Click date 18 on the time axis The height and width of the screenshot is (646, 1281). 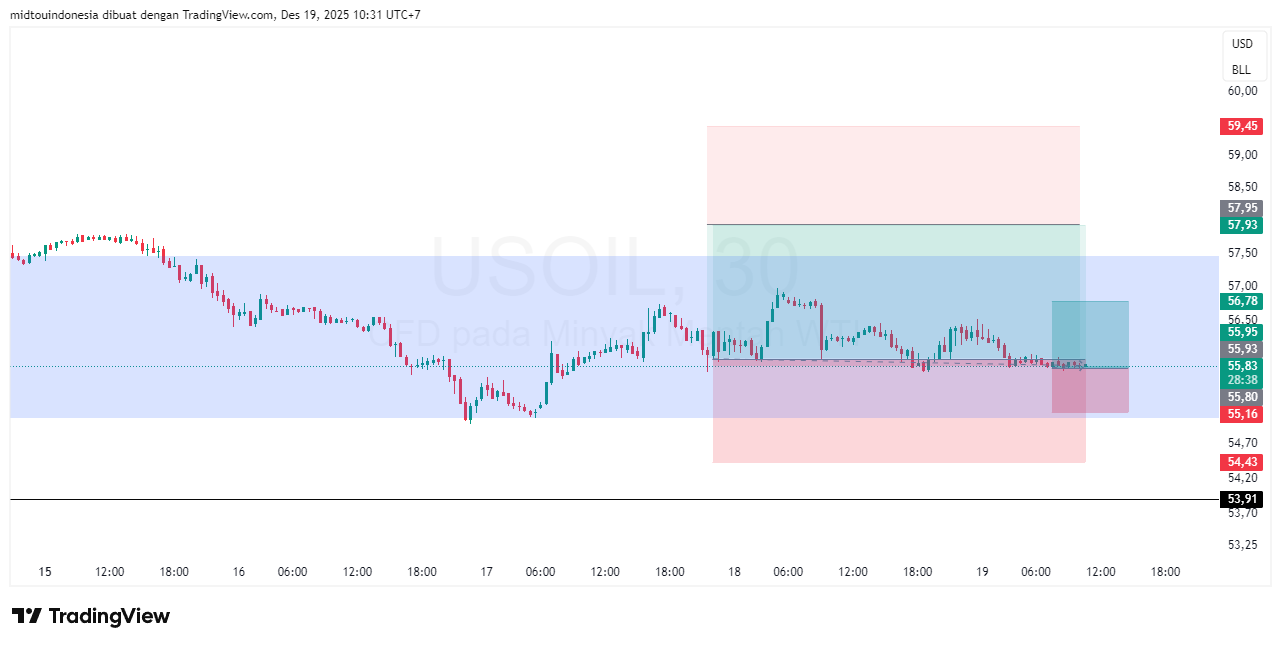(x=734, y=572)
